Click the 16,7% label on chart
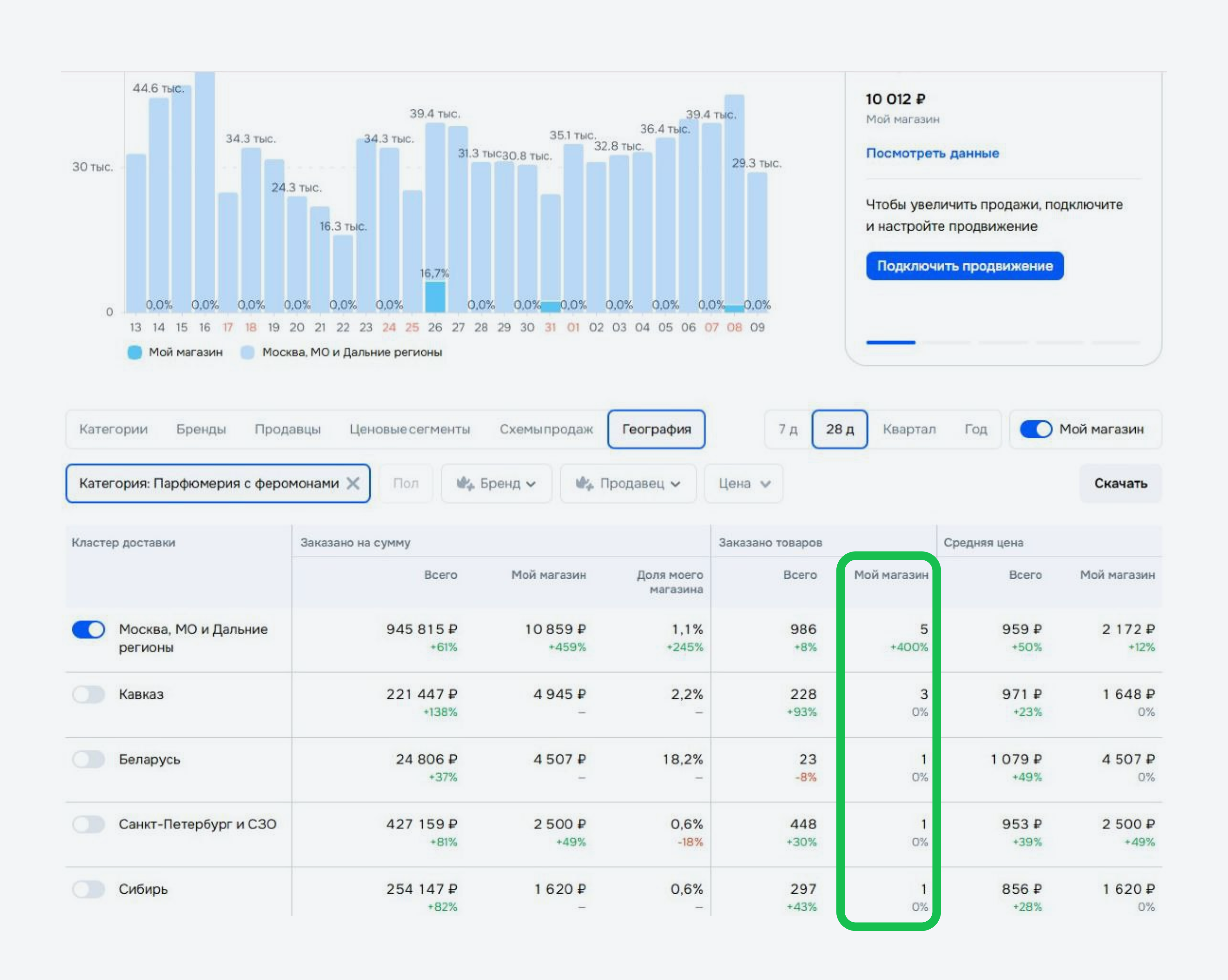Image resolution: width=1228 pixels, height=980 pixels. coord(435,273)
